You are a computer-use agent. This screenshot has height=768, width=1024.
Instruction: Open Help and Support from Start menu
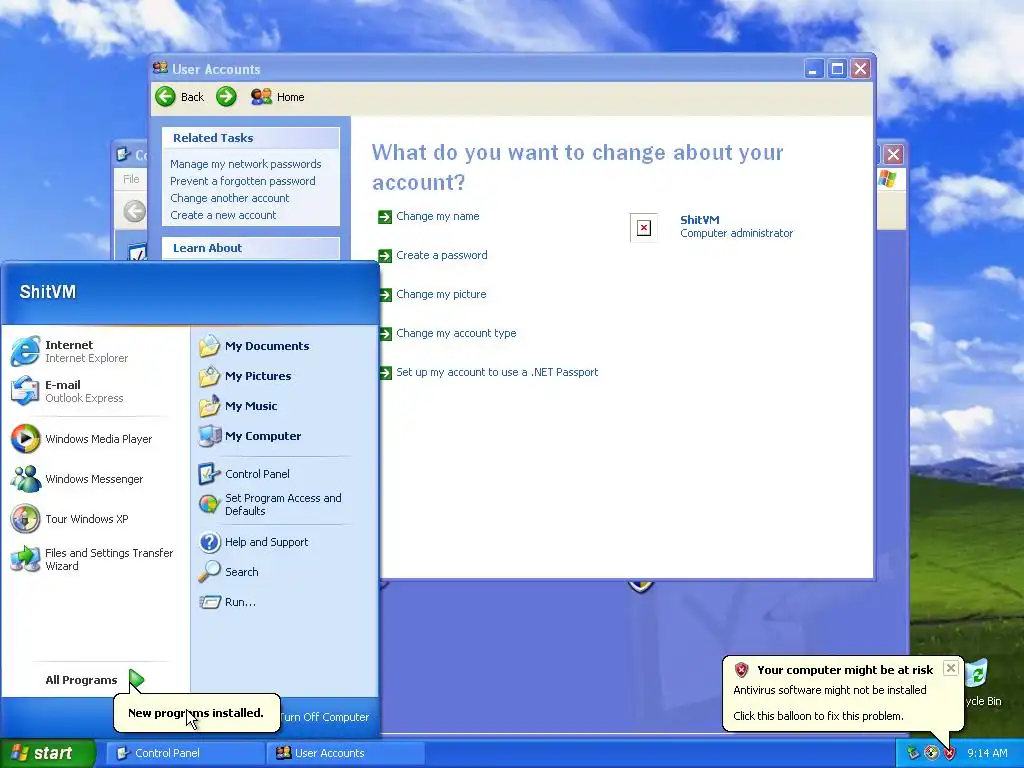click(x=283, y=541)
